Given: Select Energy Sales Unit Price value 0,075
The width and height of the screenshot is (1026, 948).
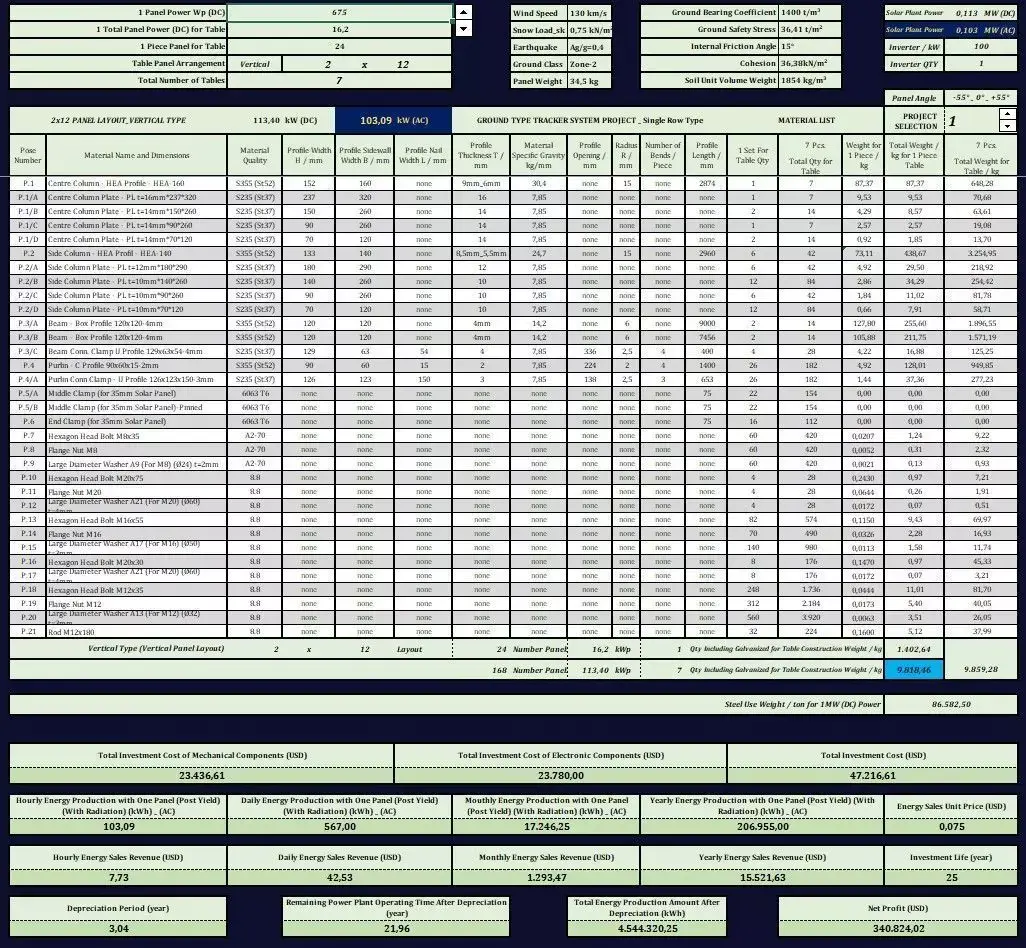Looking at the screenshot, I should [951, 826].
